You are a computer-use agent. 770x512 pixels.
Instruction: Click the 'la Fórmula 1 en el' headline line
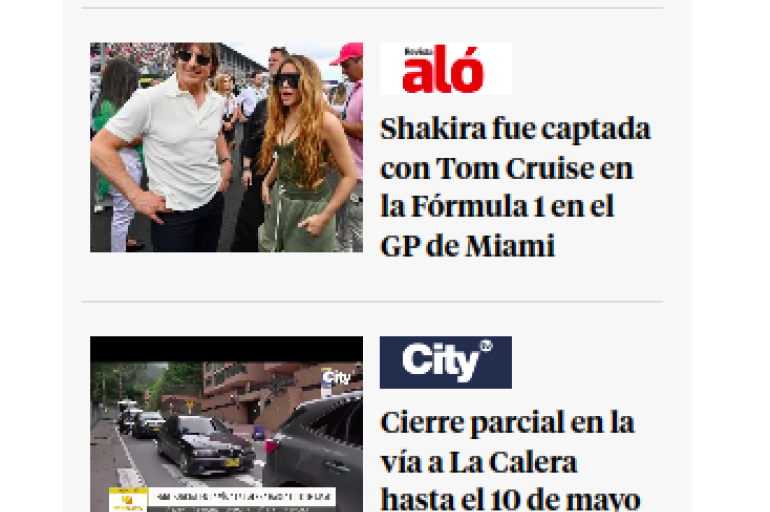point(497,207)
